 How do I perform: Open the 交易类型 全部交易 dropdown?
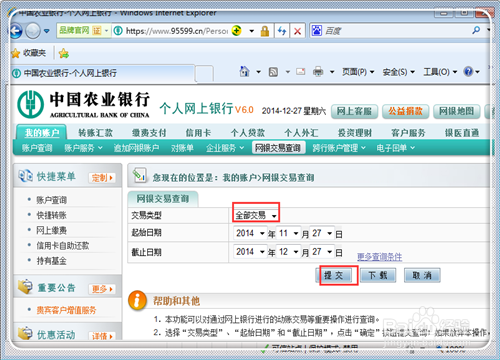tap(256, 215)
